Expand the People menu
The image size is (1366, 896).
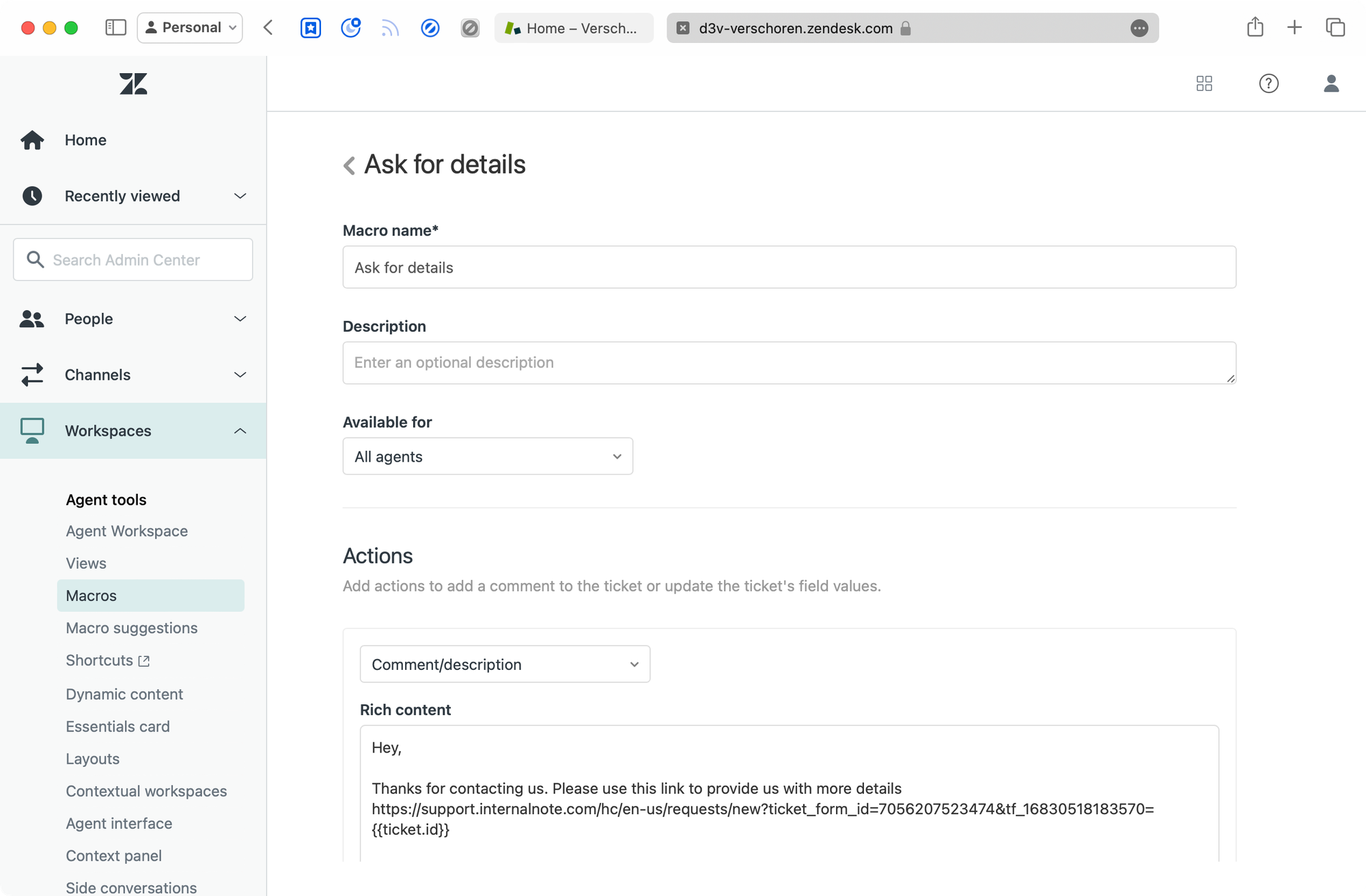pos(240,319)
